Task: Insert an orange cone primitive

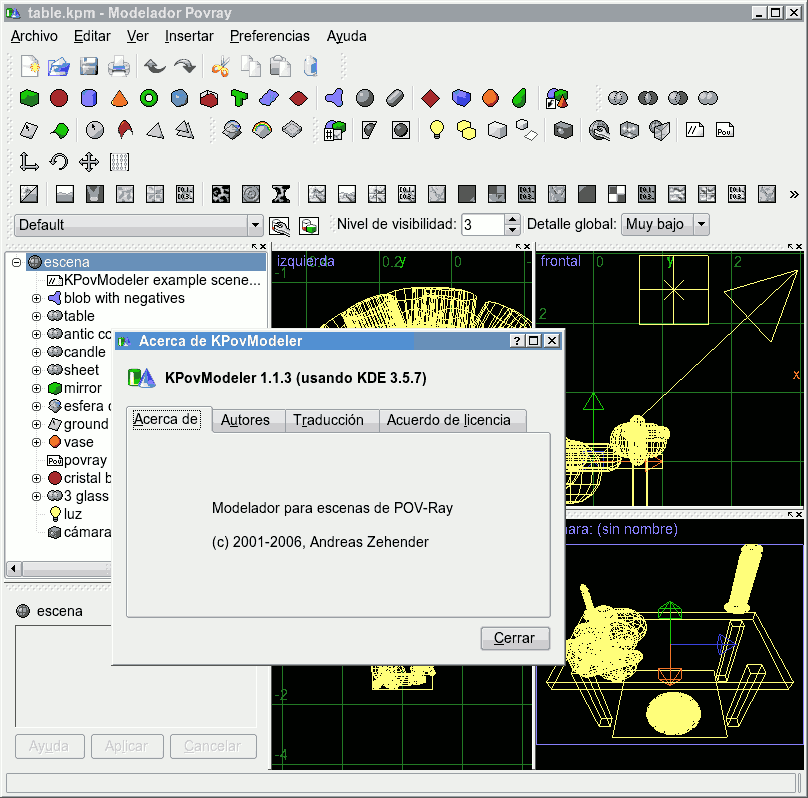Action: (119, 98)
